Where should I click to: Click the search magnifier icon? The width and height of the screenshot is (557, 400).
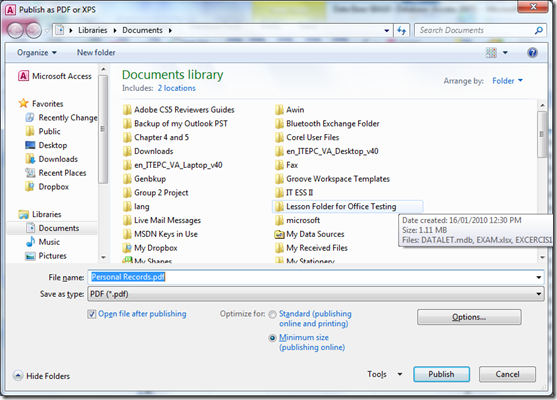point(539,31)
